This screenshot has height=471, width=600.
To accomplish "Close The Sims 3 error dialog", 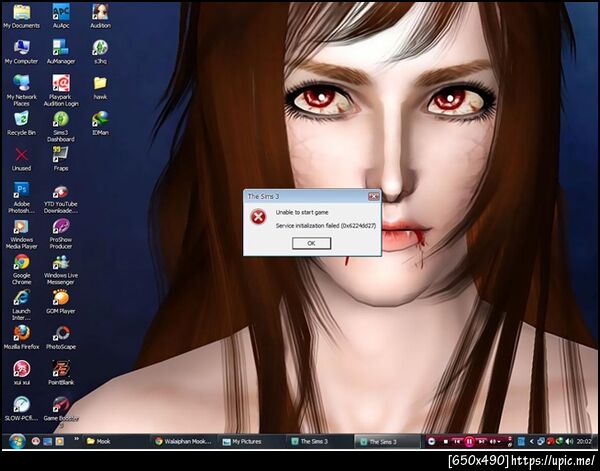I will tap(373, 196).
